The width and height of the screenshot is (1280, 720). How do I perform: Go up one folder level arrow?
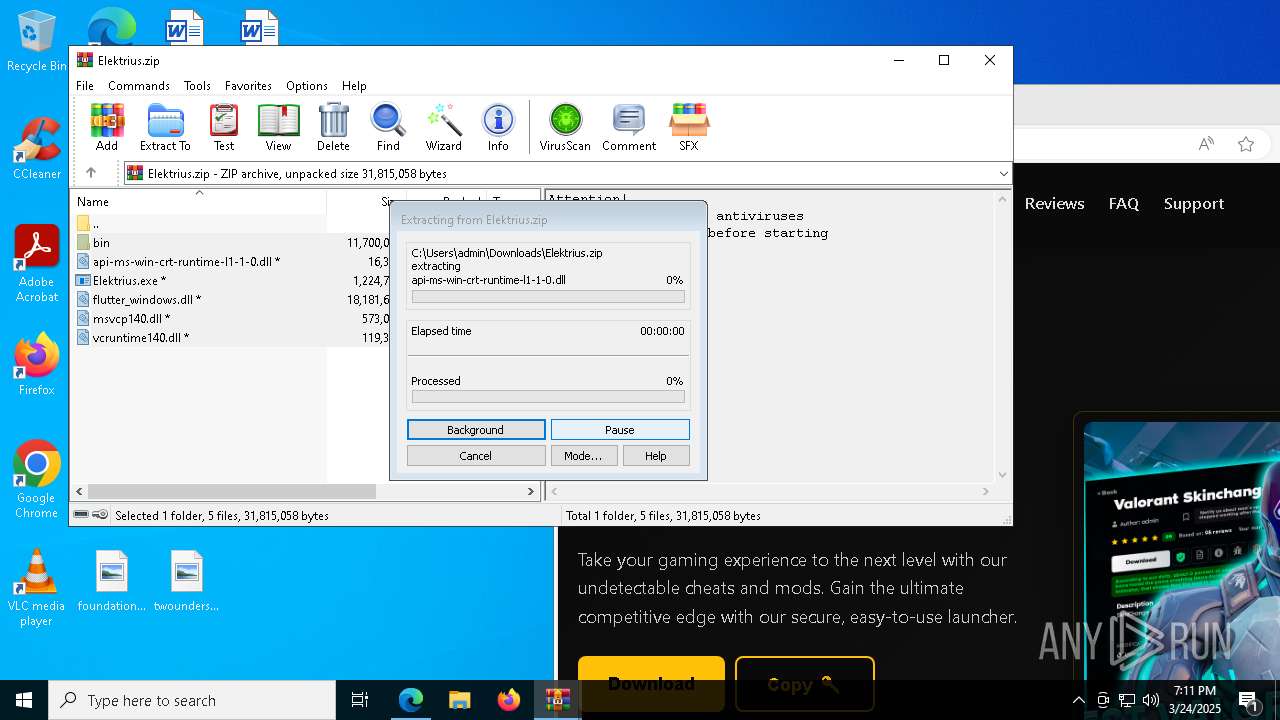pos(90,173)
